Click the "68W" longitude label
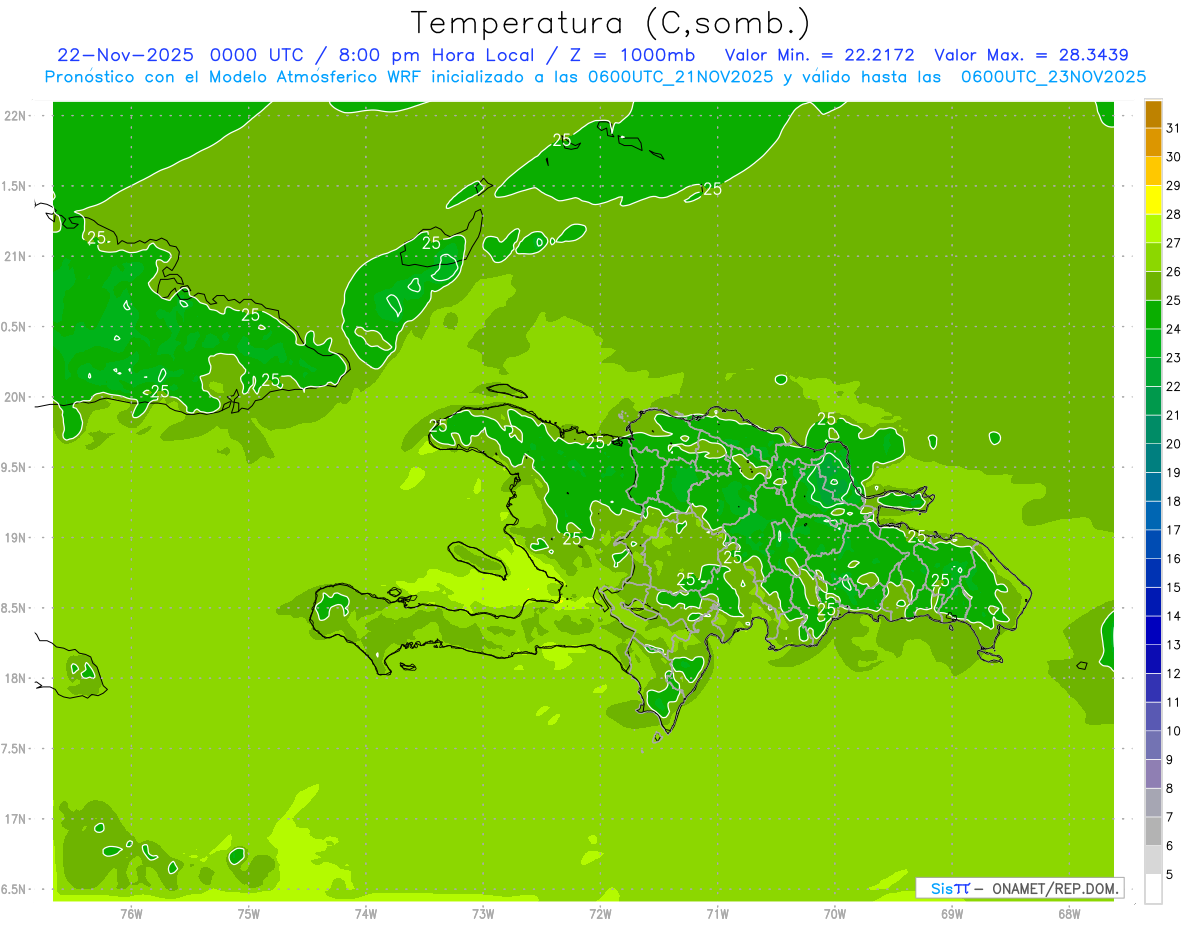Image resolution: width=1200 pixels, height=927 pixels. [x=1069, y=914]
